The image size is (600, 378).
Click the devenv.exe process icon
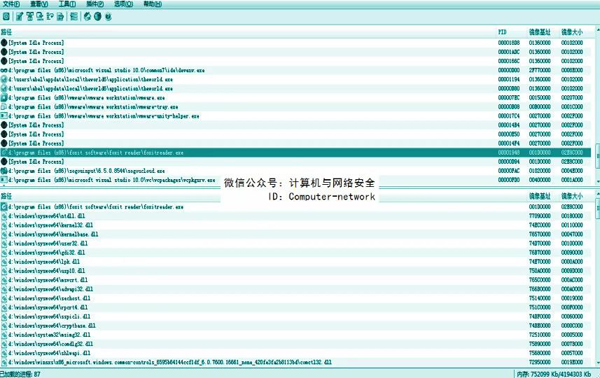[x=4, y=70]
